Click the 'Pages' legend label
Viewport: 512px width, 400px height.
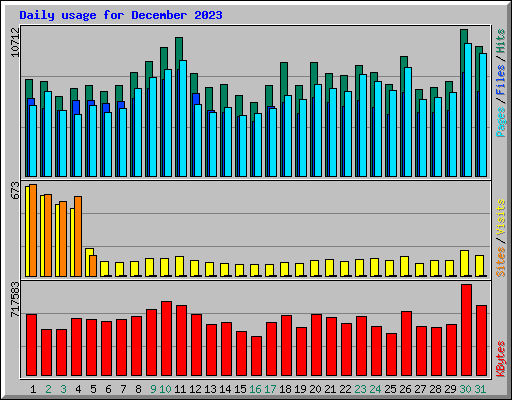500,122
